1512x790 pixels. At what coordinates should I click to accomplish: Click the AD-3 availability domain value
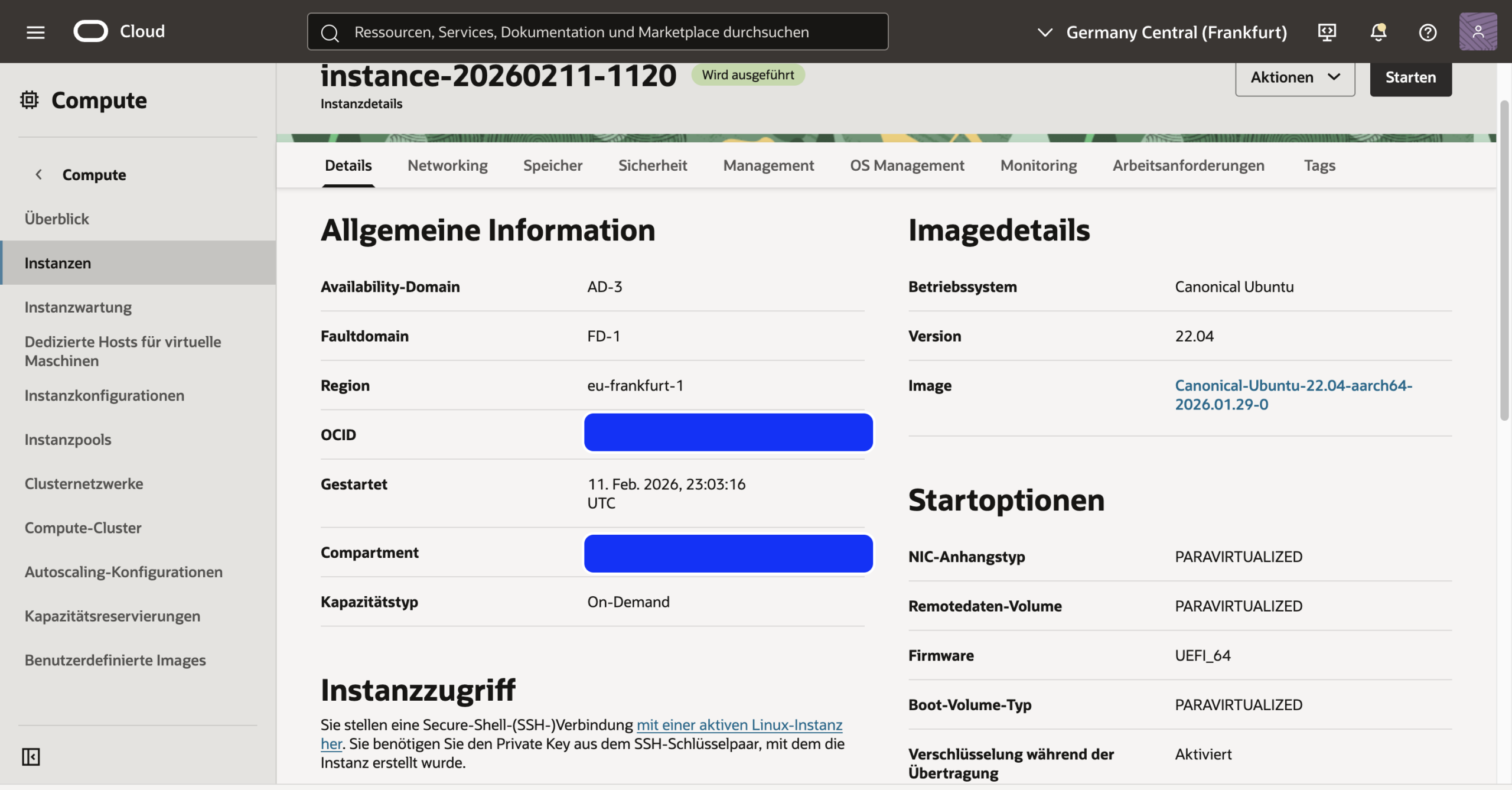click(604, 287)
